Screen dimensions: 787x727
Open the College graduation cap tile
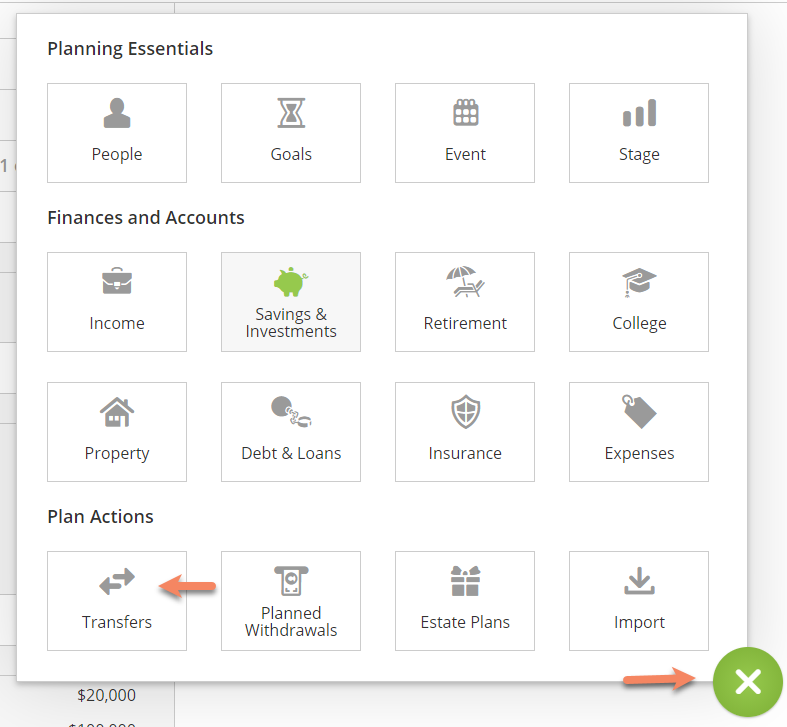pyautogui.click(x=639, y=302)
